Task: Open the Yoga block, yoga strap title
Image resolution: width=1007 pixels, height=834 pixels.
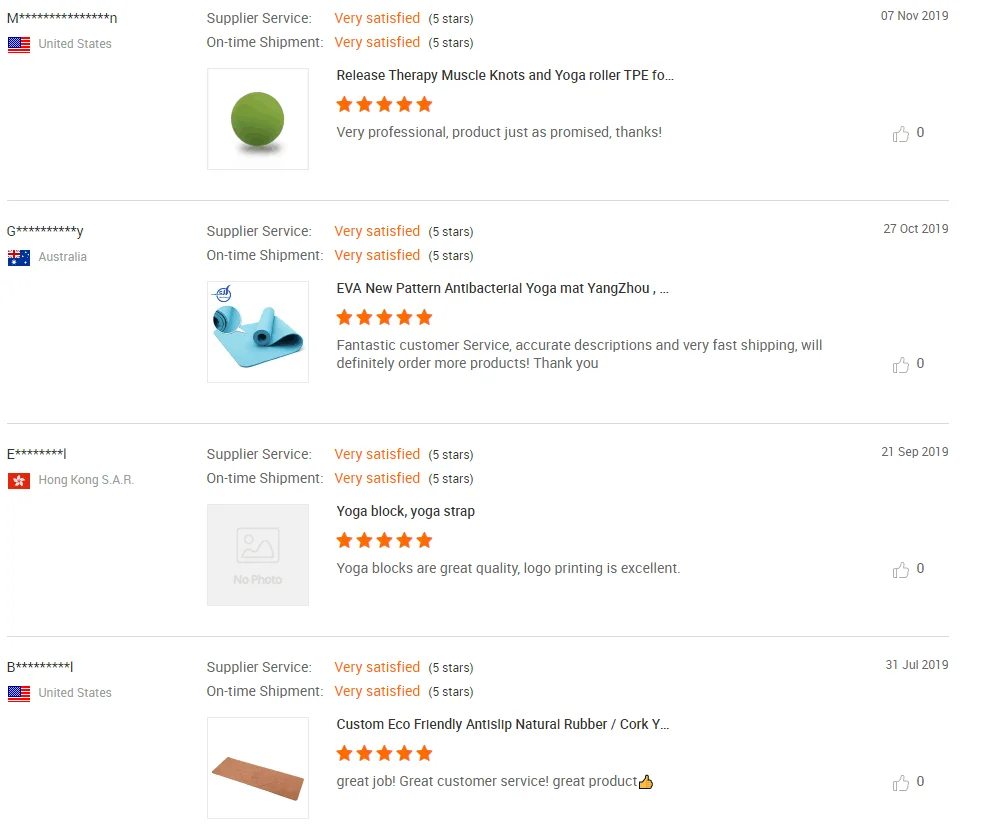Action: click(x=405, y=511)
